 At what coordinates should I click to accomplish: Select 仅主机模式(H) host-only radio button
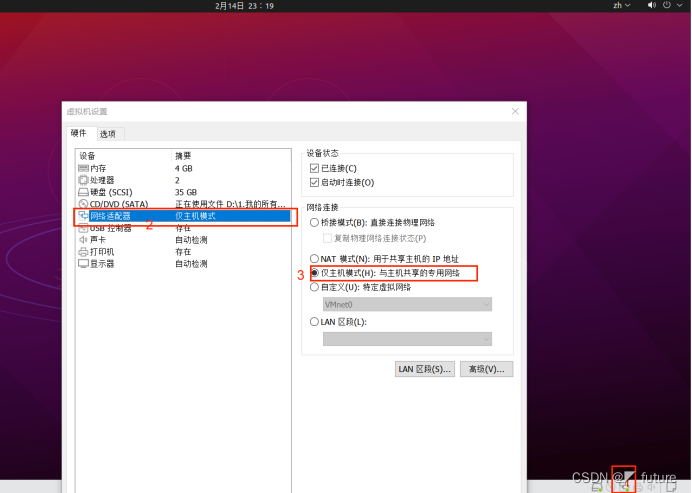314,273
